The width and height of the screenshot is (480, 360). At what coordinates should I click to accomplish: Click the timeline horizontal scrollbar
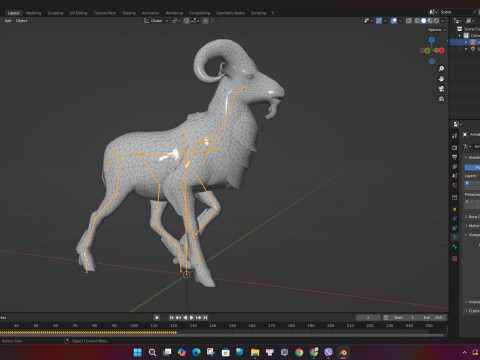point(223,335)
